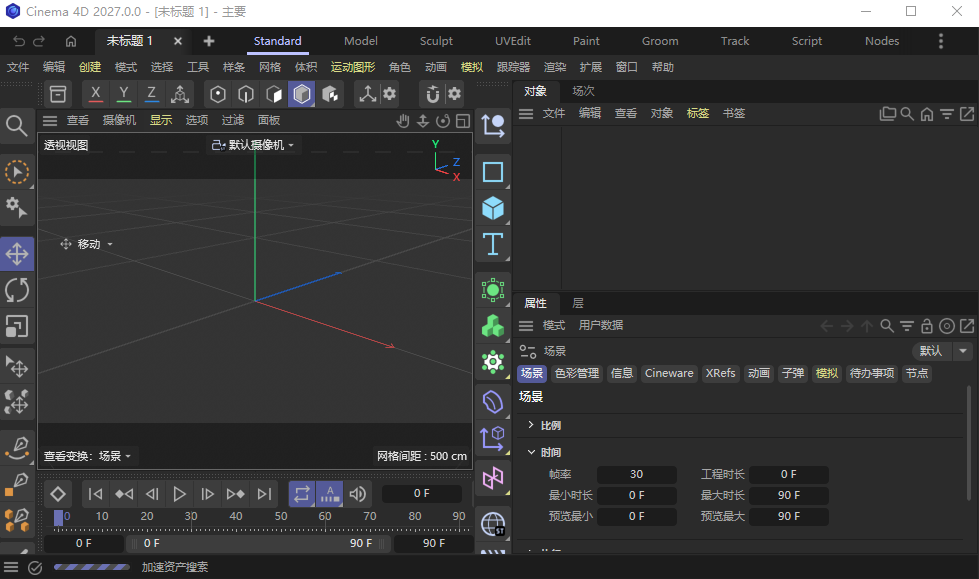Toggle loop playback mode

302,494
